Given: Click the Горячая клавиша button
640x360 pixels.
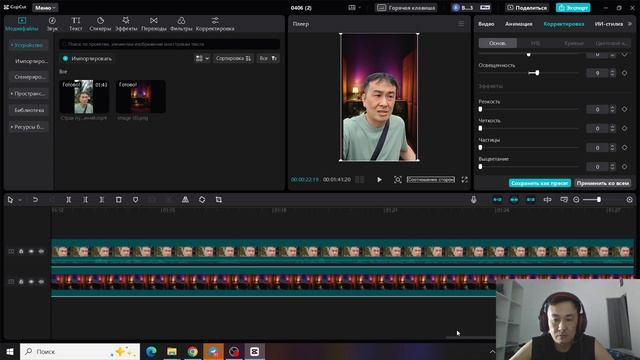Looking at the screenshot, I should (406, 7).
